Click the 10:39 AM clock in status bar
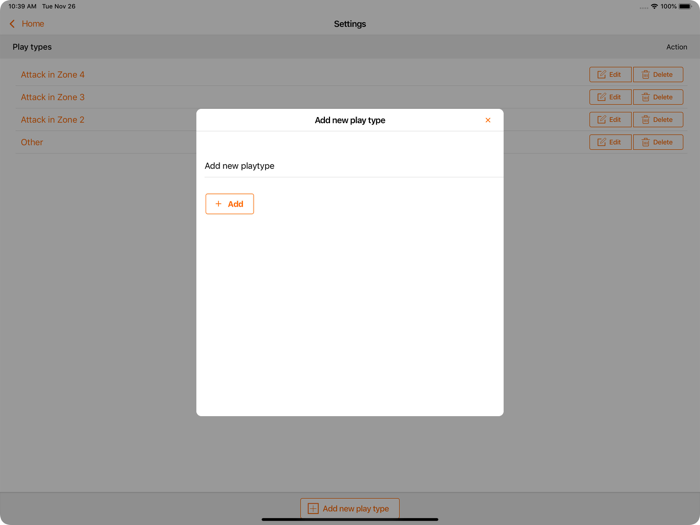Viewport: 700px width, 525px height. (x=22, y=6)
